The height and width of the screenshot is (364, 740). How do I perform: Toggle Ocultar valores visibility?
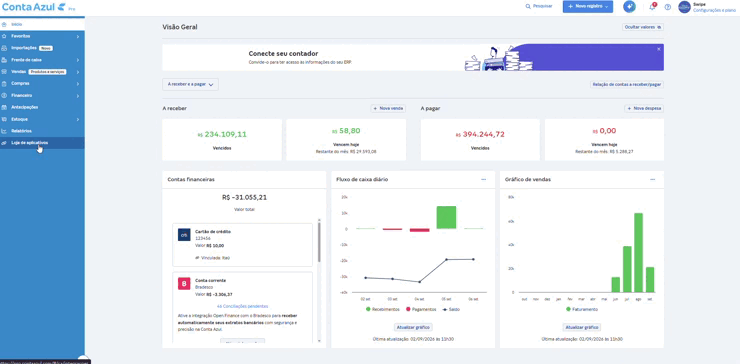(643, 27)
